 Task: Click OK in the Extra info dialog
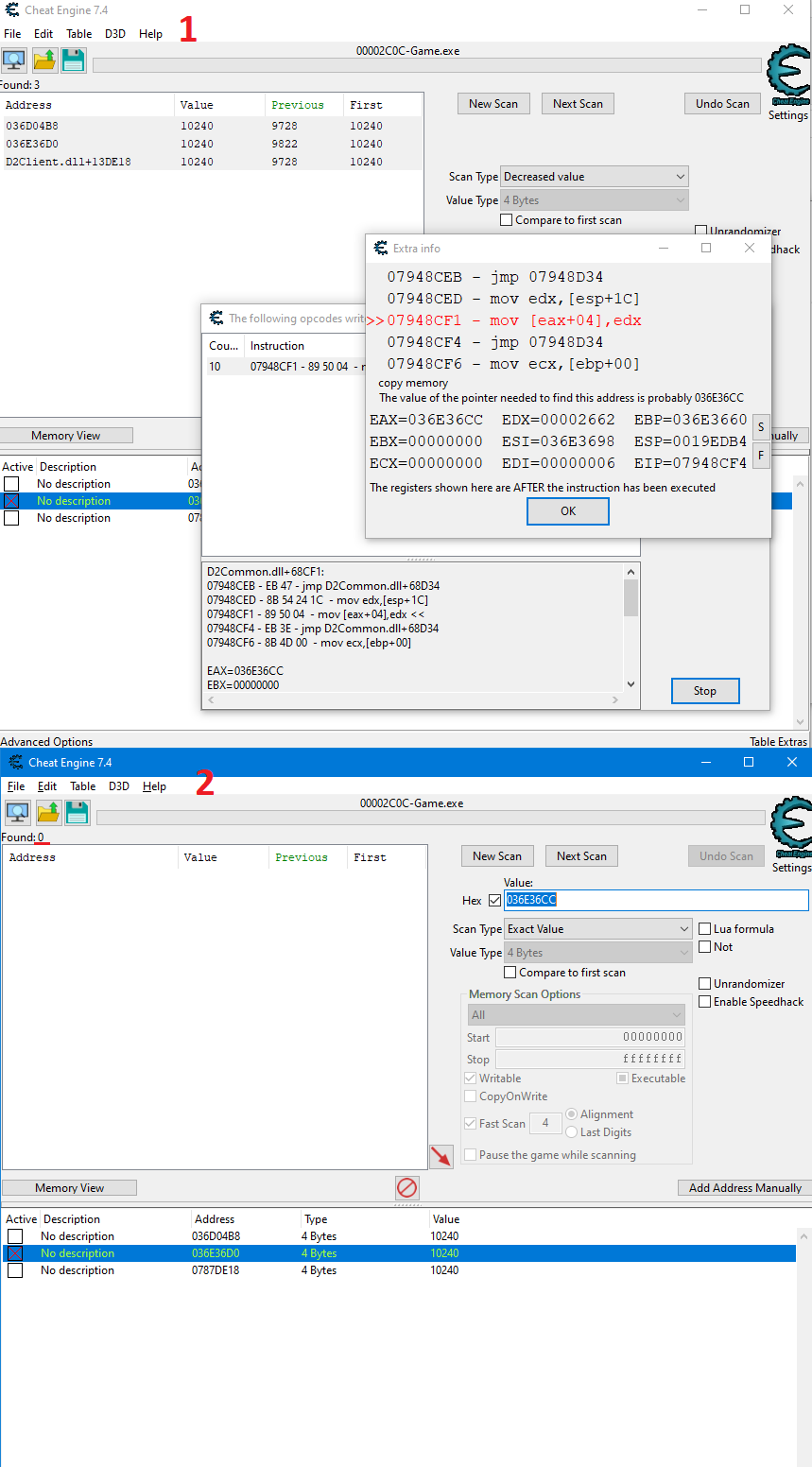(568, 511)
